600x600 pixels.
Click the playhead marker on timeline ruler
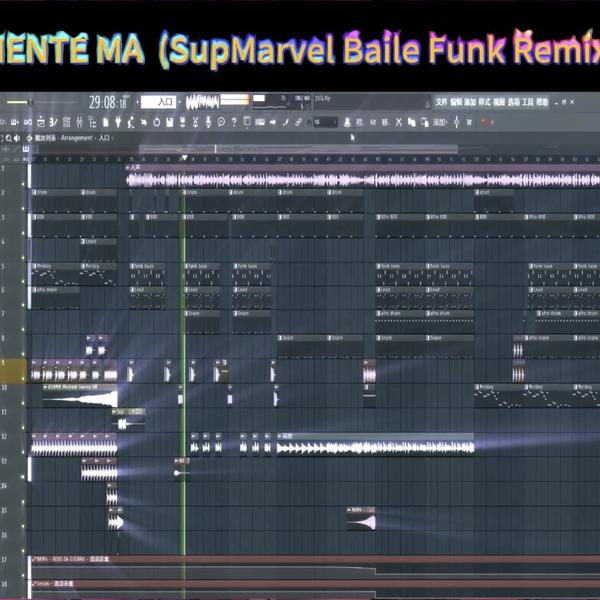tap(184, 158)
